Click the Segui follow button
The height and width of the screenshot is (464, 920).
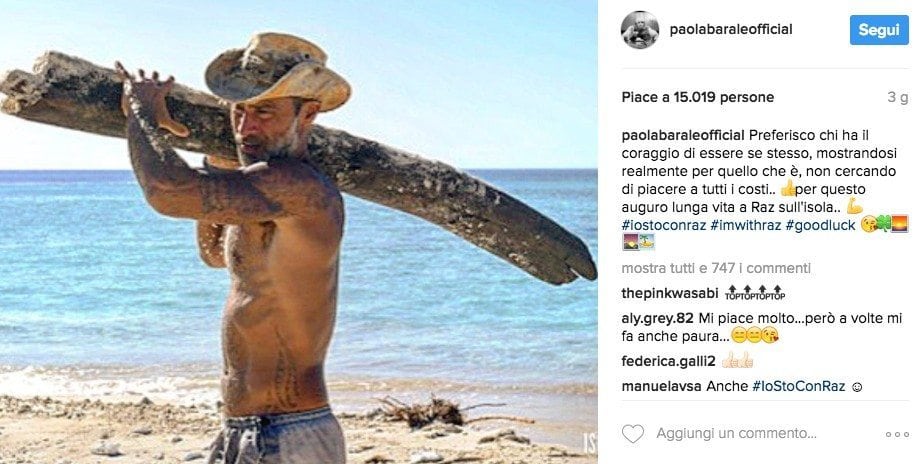pyautogui.click(x=879, y=30)
